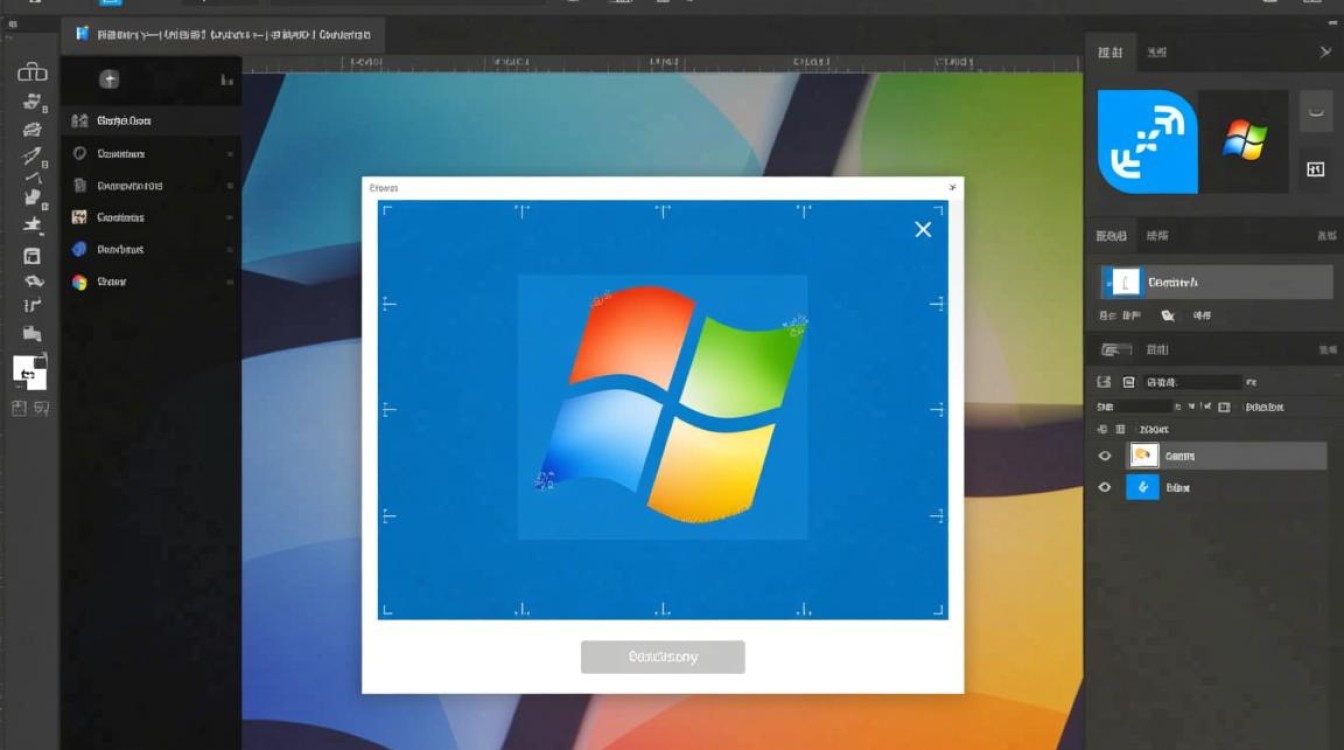This screenshot has height=750, width=1344.
Task: Click the white X on blue preview
Action: (923, 230)
